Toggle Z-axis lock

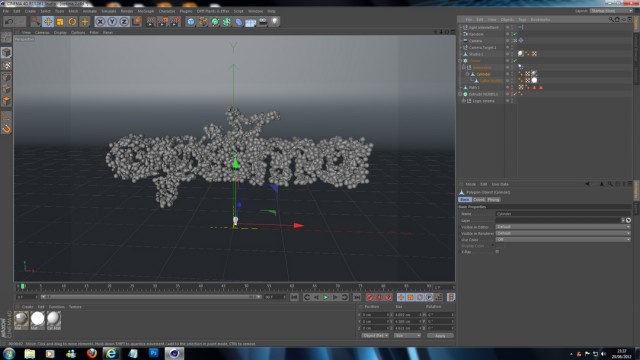(124, 22)
